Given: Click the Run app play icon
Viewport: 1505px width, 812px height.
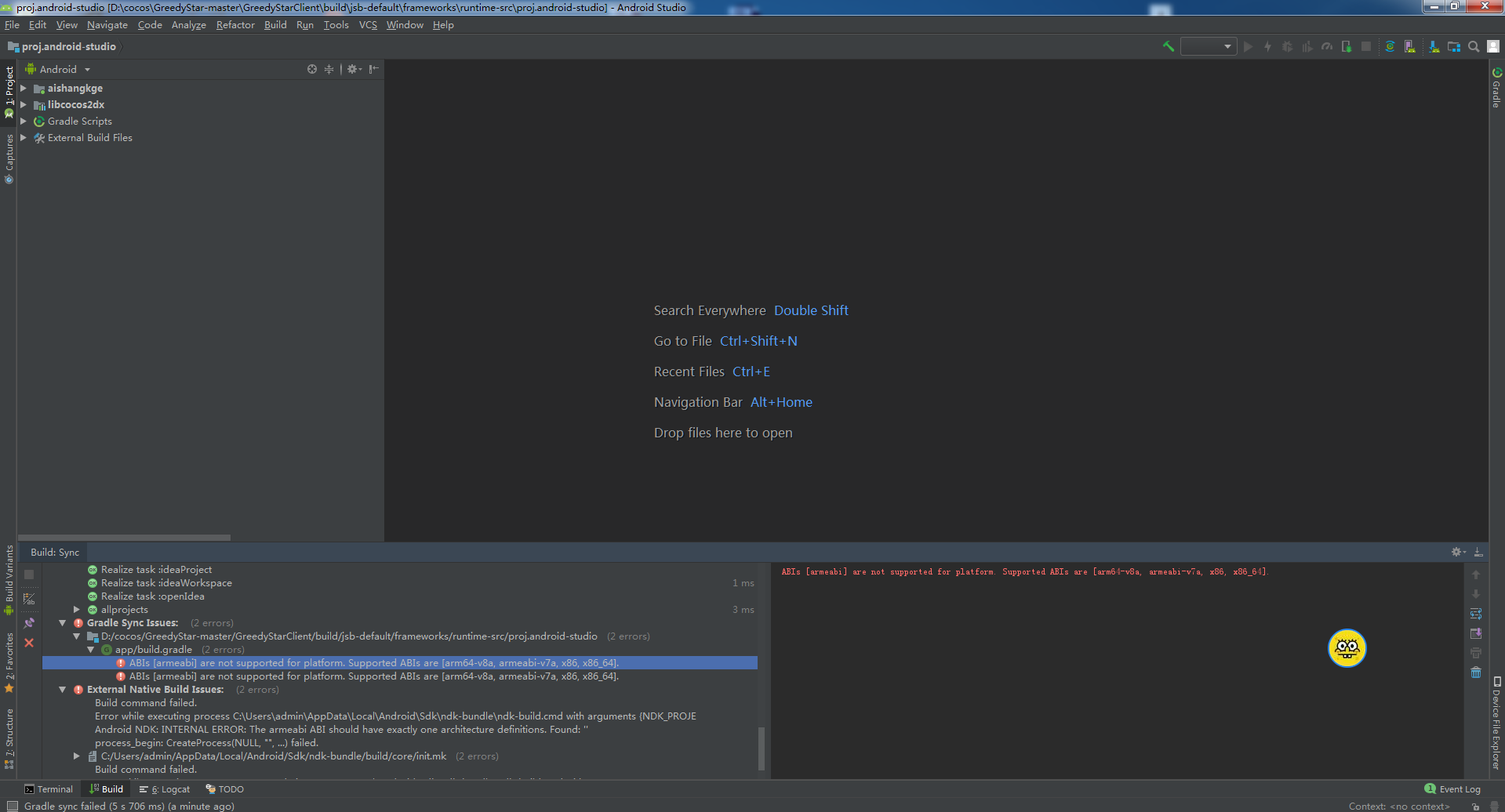Looking at the screenshot, I should (x=1249, y=47).
